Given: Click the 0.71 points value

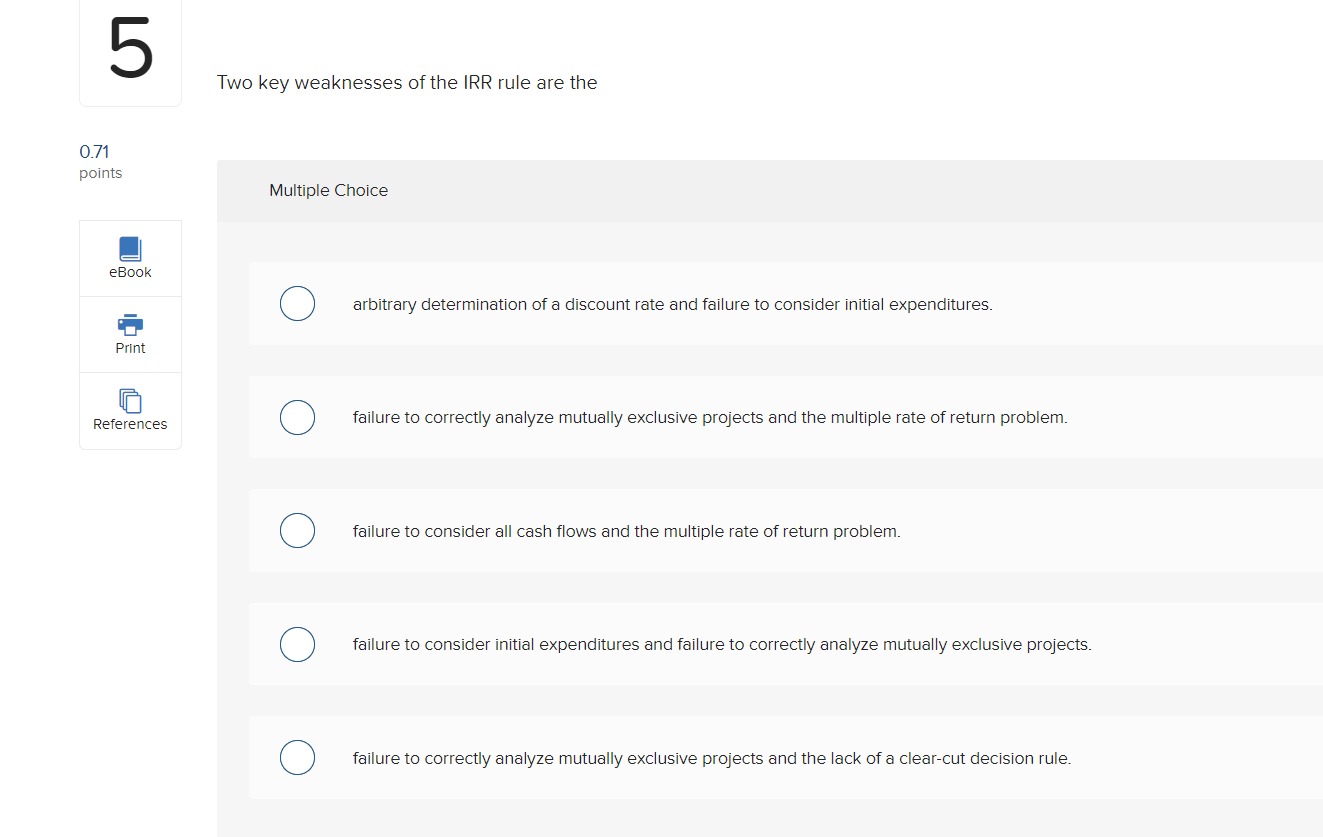Looking at the screenshot, I should (94, 152).
